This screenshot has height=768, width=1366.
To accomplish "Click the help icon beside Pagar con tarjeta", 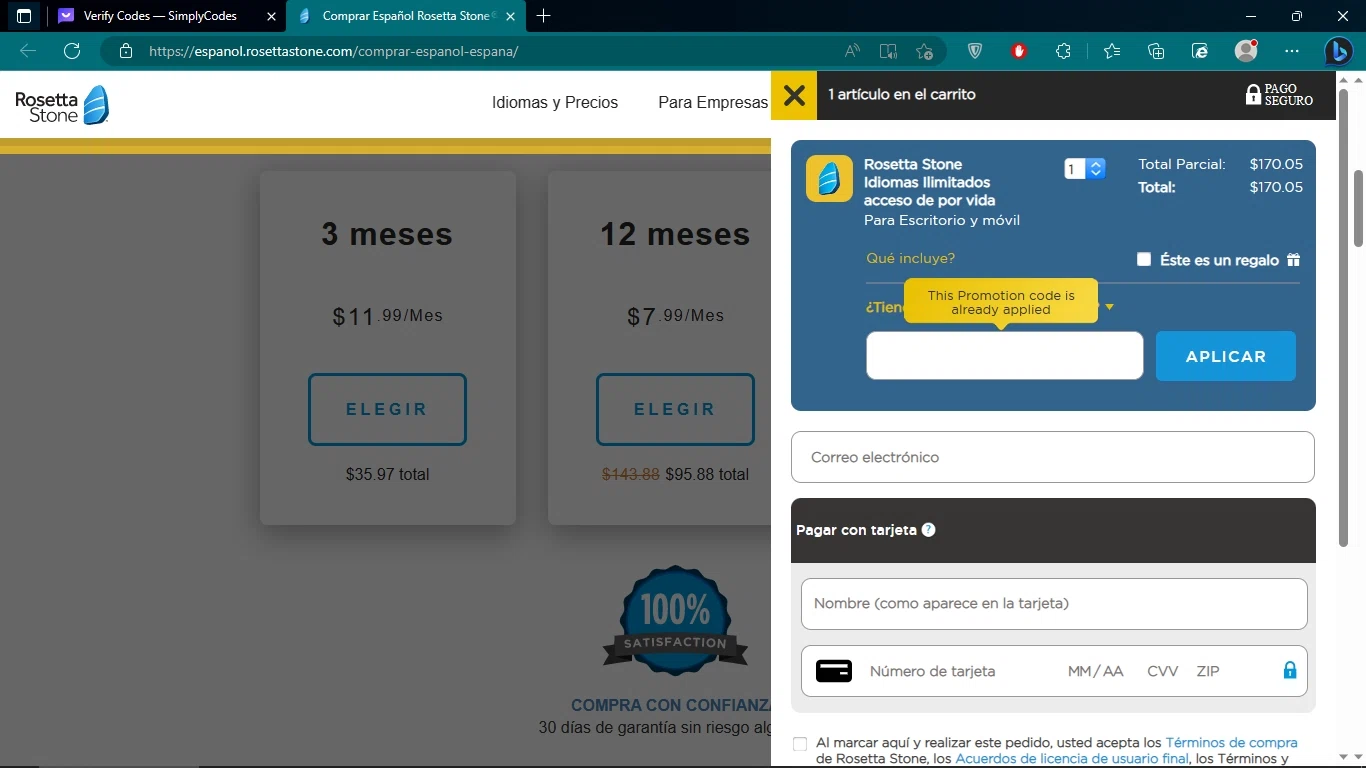I will coord(928,530).
